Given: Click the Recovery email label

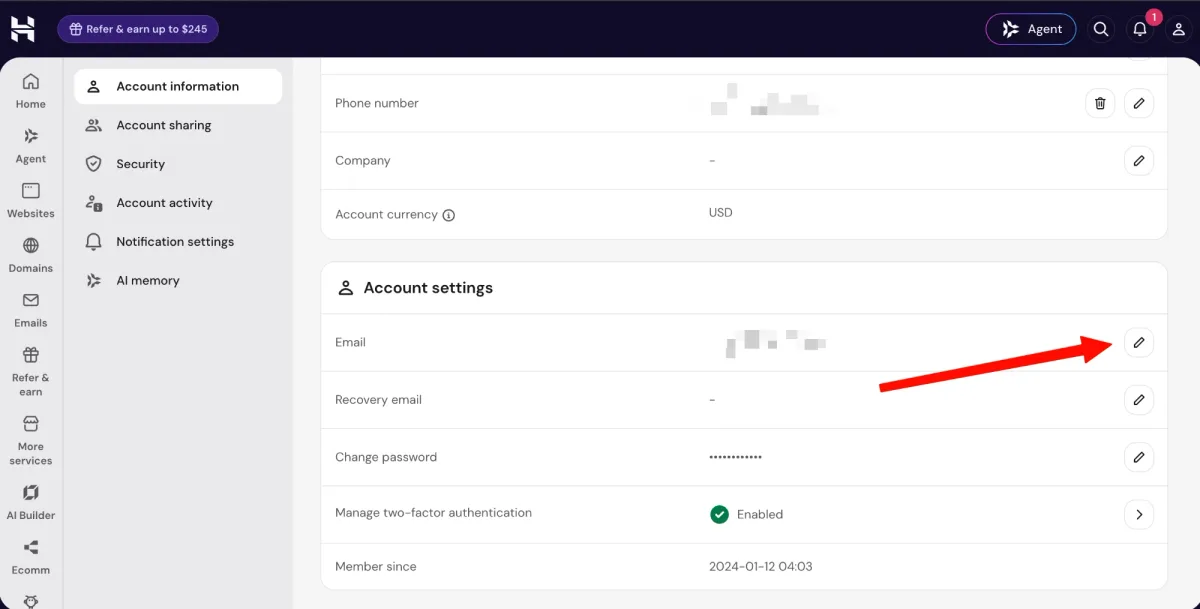Looking at the screenshot, I should (379, 400).
